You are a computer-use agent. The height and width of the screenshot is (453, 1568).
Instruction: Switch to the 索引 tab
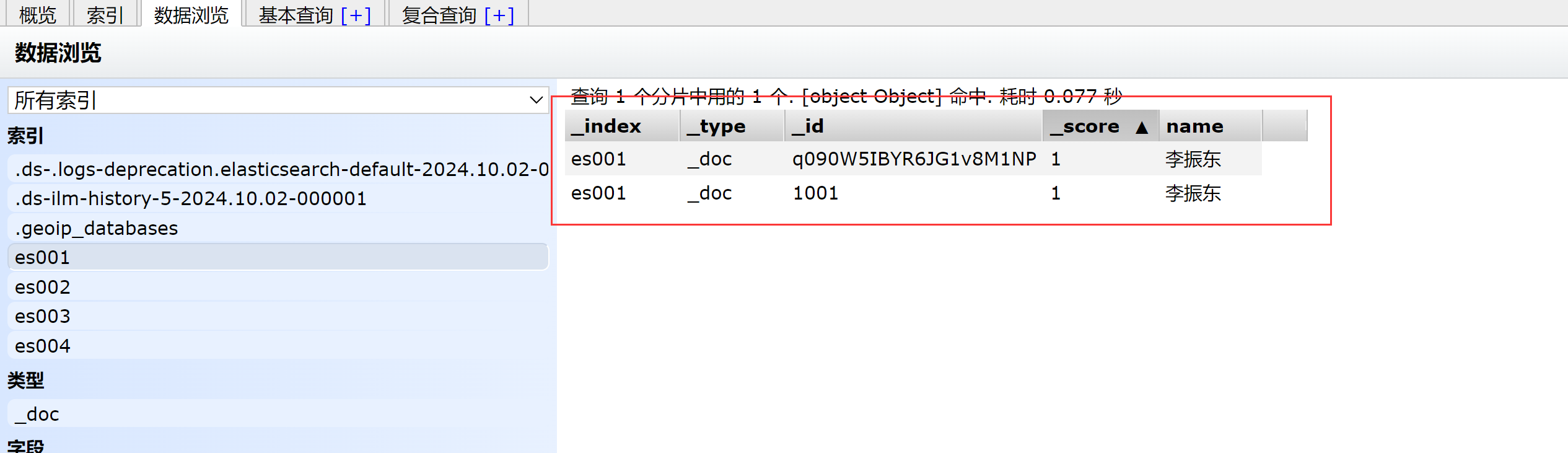coord(105,14)
